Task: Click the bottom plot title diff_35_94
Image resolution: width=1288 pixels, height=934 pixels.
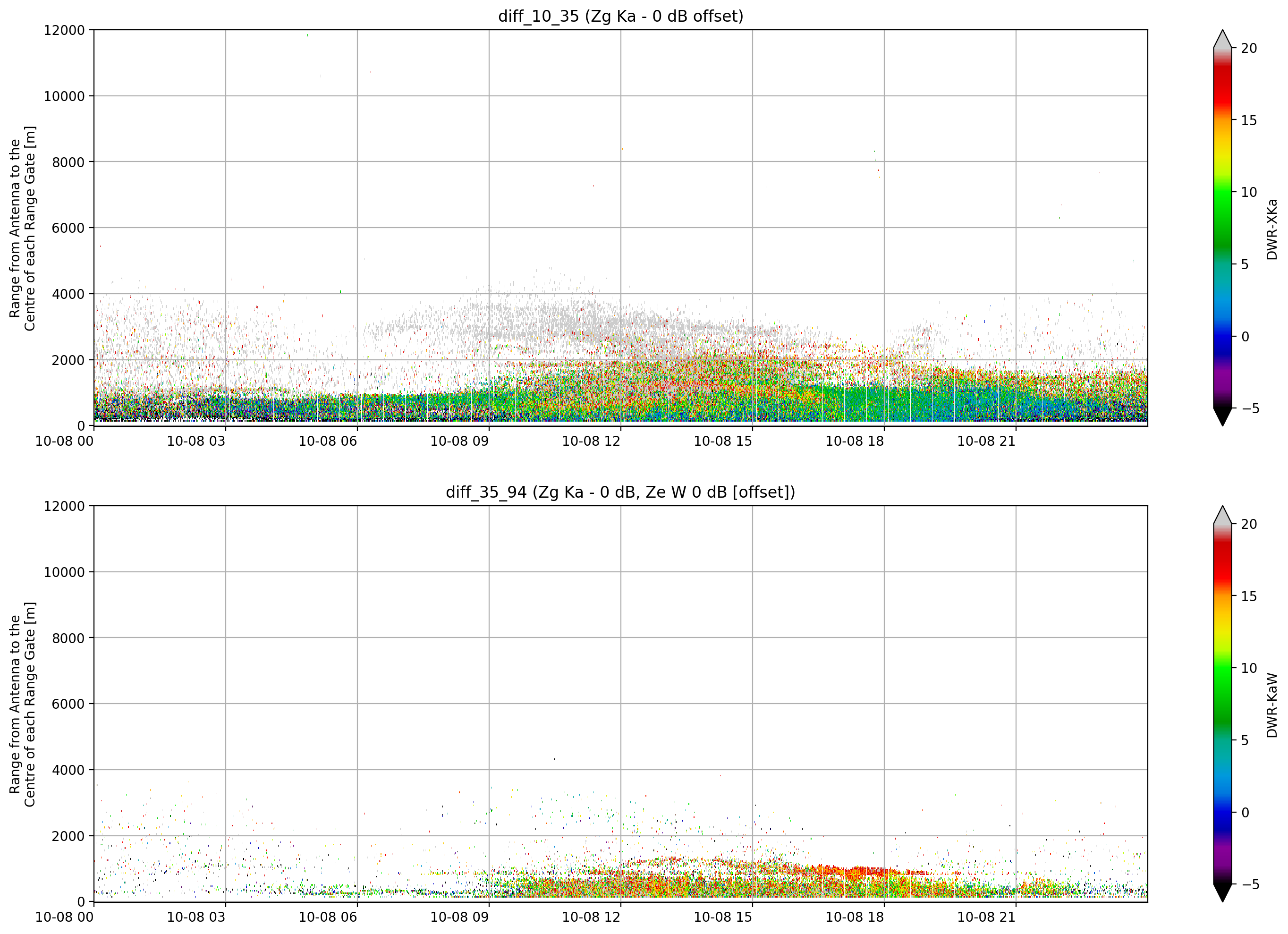Action: click(620, 492)
